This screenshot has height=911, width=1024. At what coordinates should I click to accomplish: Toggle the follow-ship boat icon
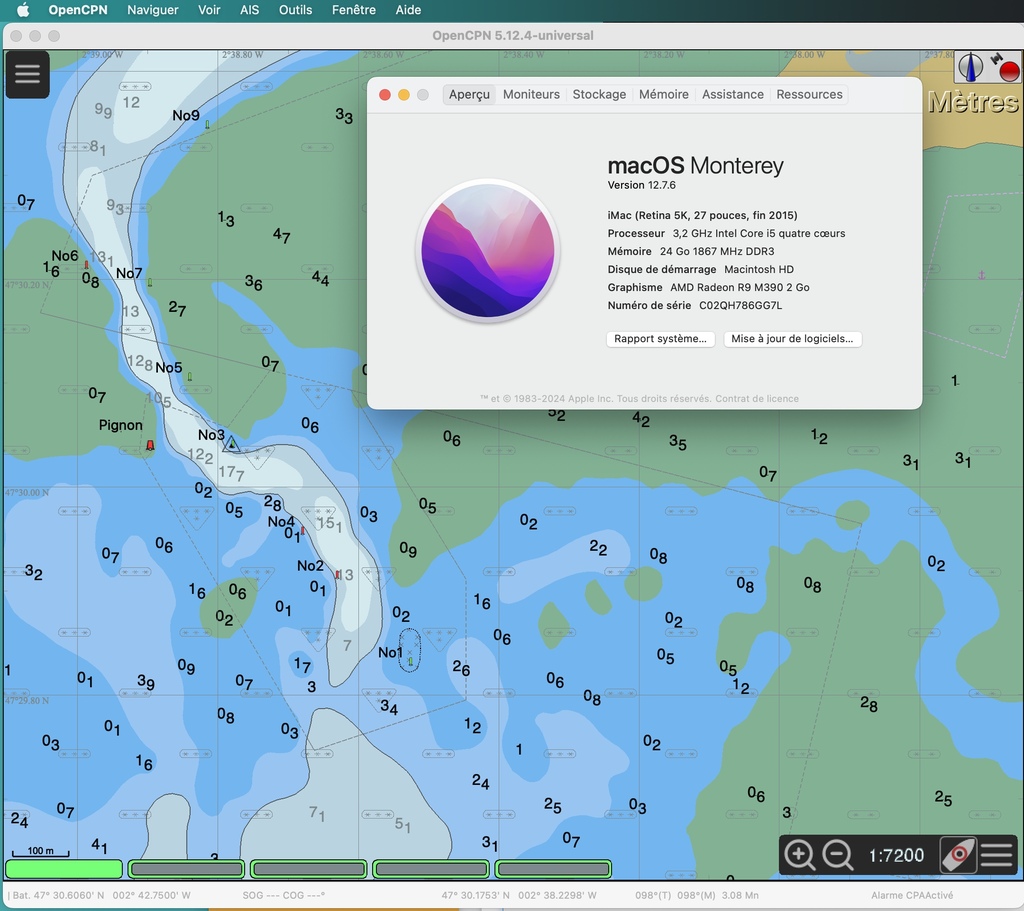click(x=957, y=855)
